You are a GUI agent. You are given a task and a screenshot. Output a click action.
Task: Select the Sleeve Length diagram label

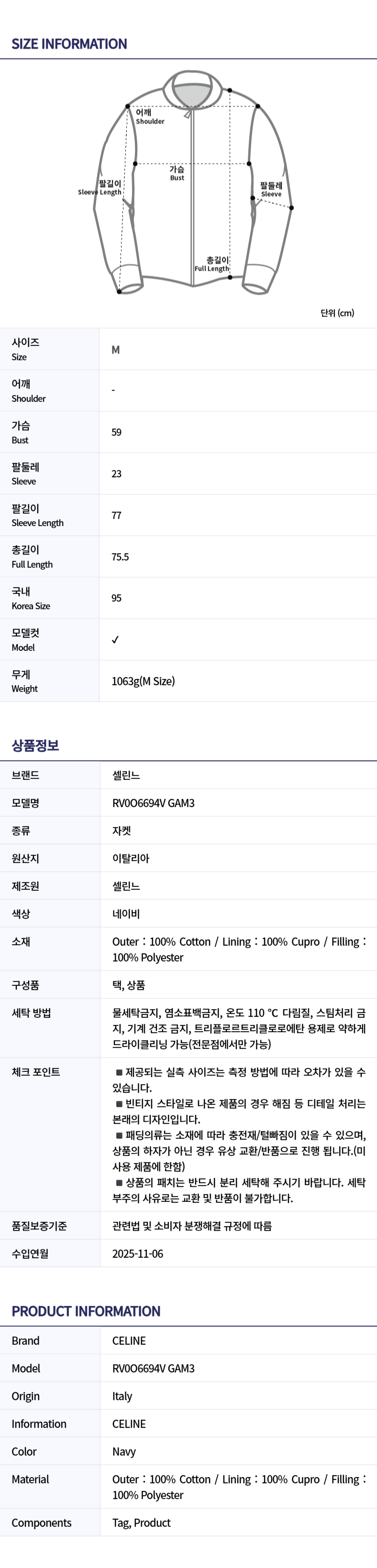click(101, 187)
